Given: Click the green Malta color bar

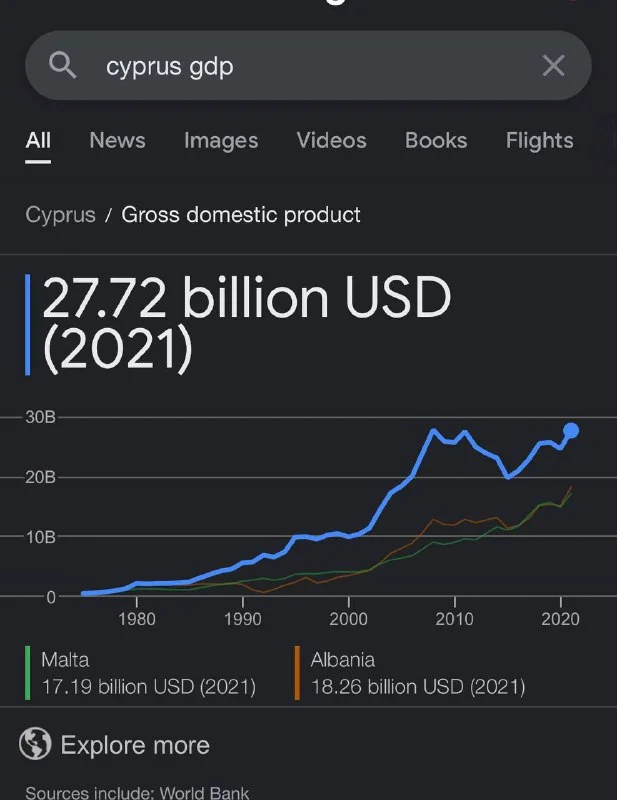Looking at the screenshot, I should [28, 673].
